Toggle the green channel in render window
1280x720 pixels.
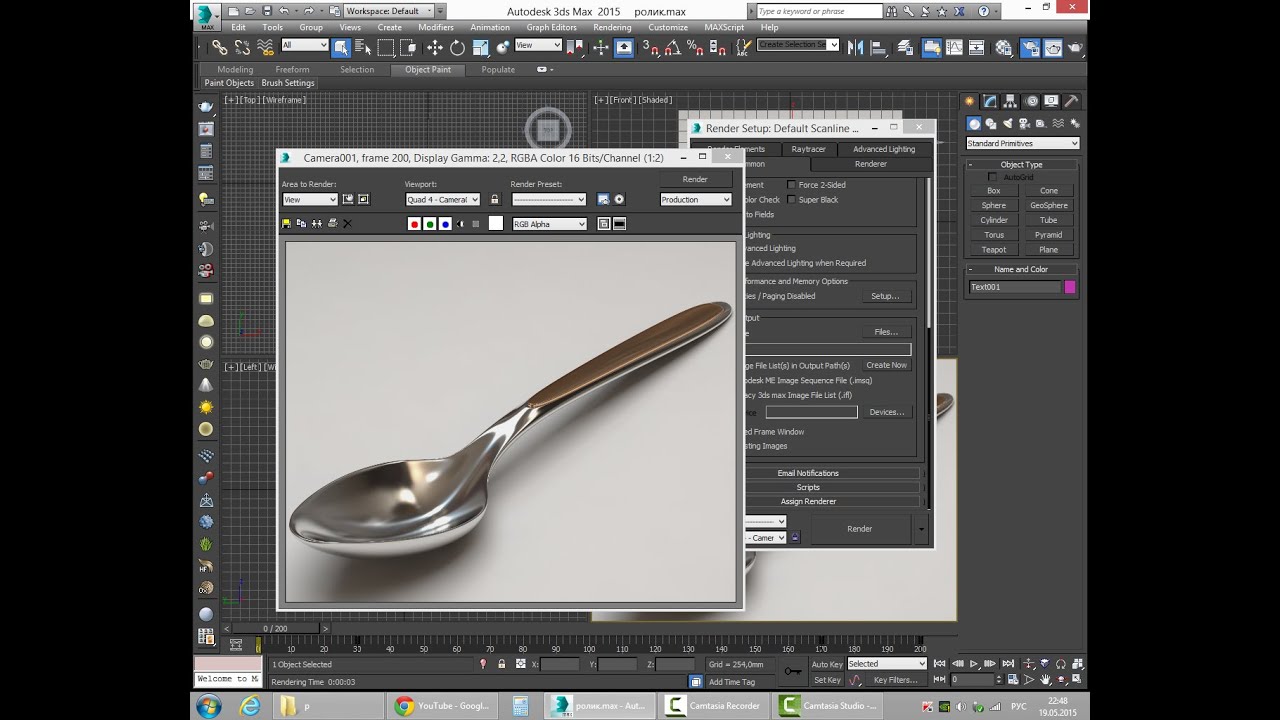pyautogui.click(x=430, y=224)
